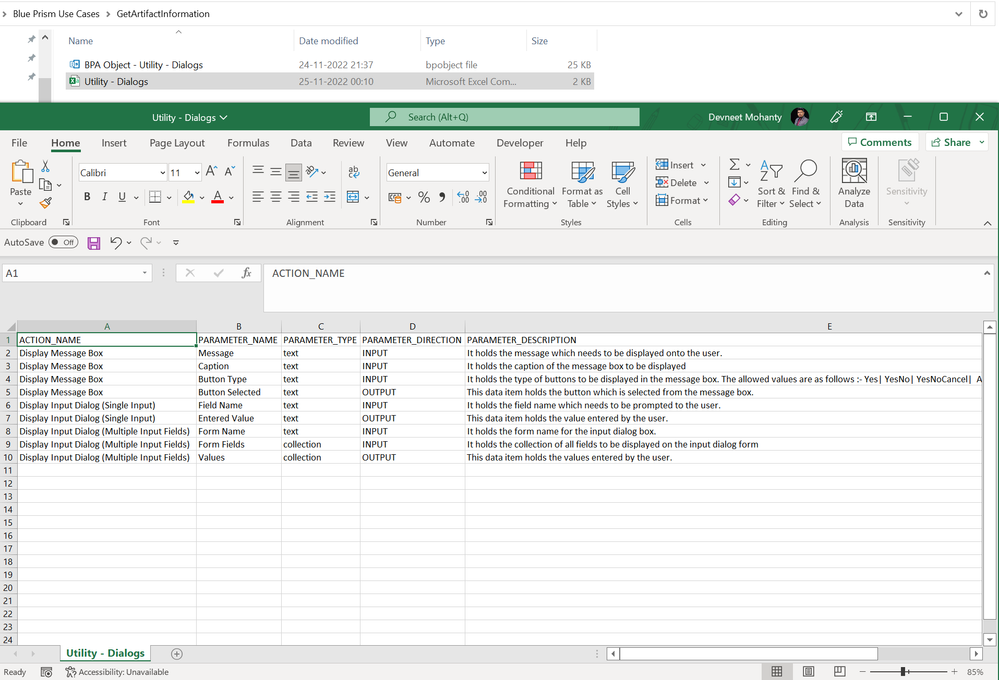Open the Analyze Data tool
The width and height of the screenshot is (999, 680).
pyautogui.click(x=853, y=184)
